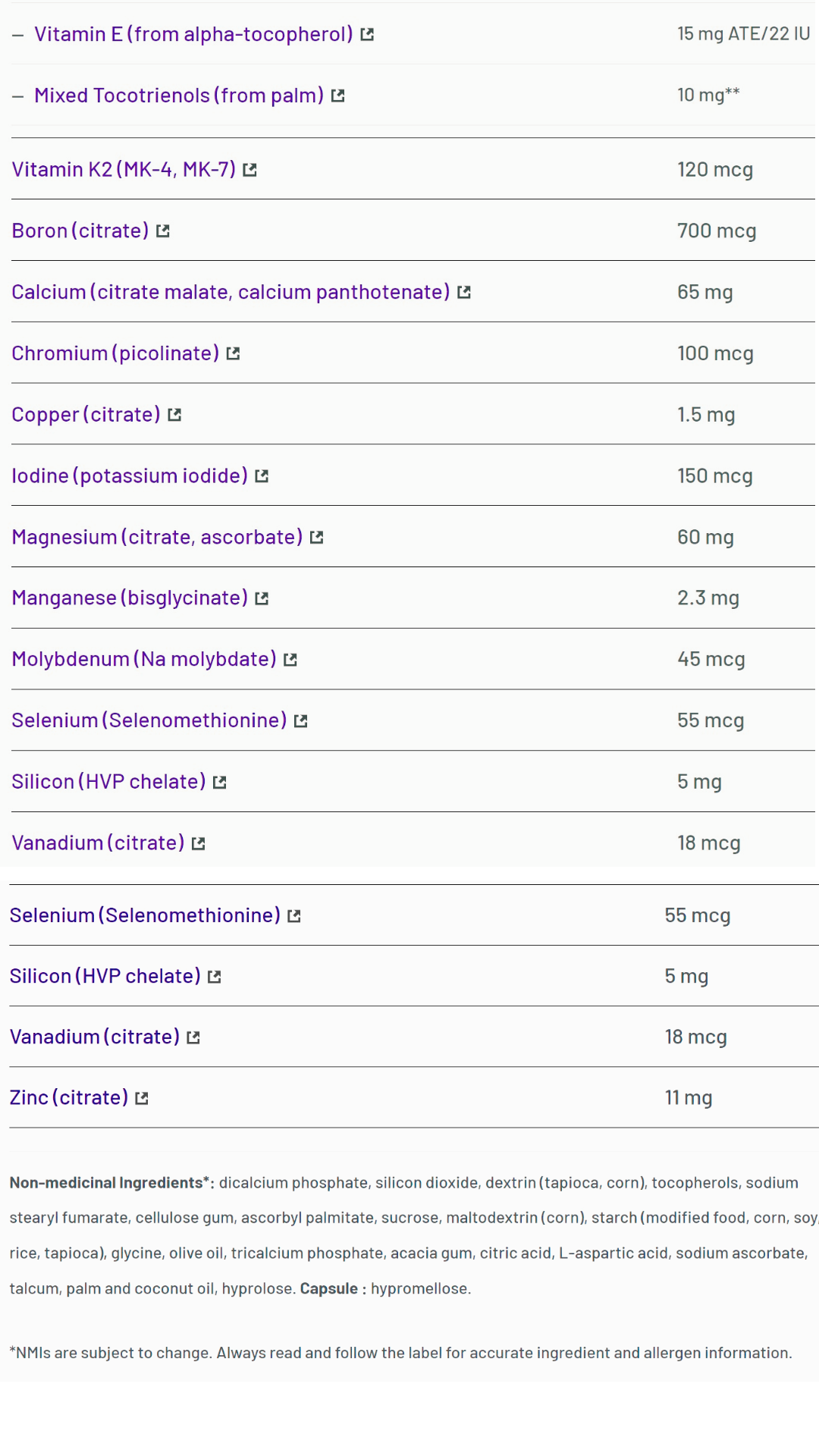This screenshot has width=819, height=1456.
Task: Click external link icon beside Molybdenum
Action: tap(290, 661)
